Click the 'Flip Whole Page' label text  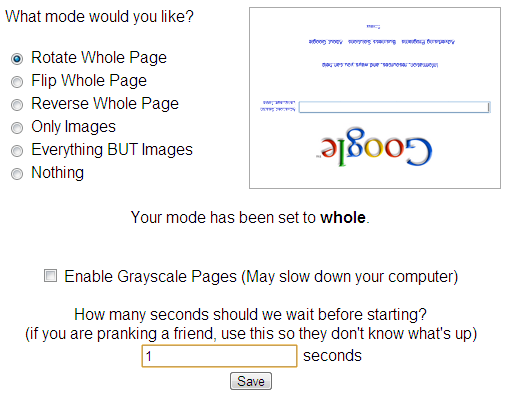[89, 81]
